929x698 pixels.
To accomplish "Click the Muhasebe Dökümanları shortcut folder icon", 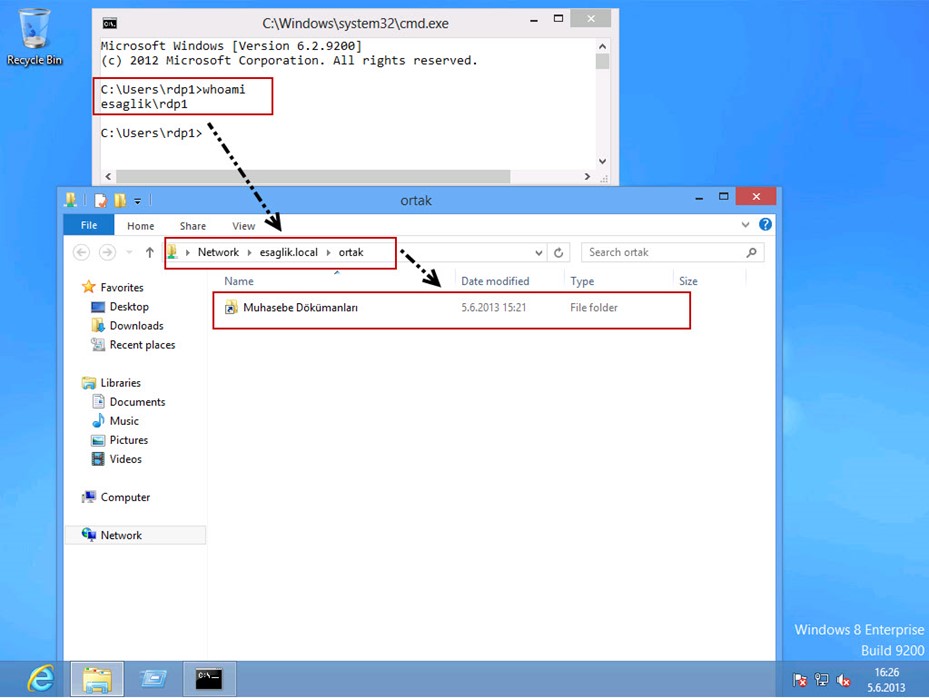I will [x=230, y=308].
